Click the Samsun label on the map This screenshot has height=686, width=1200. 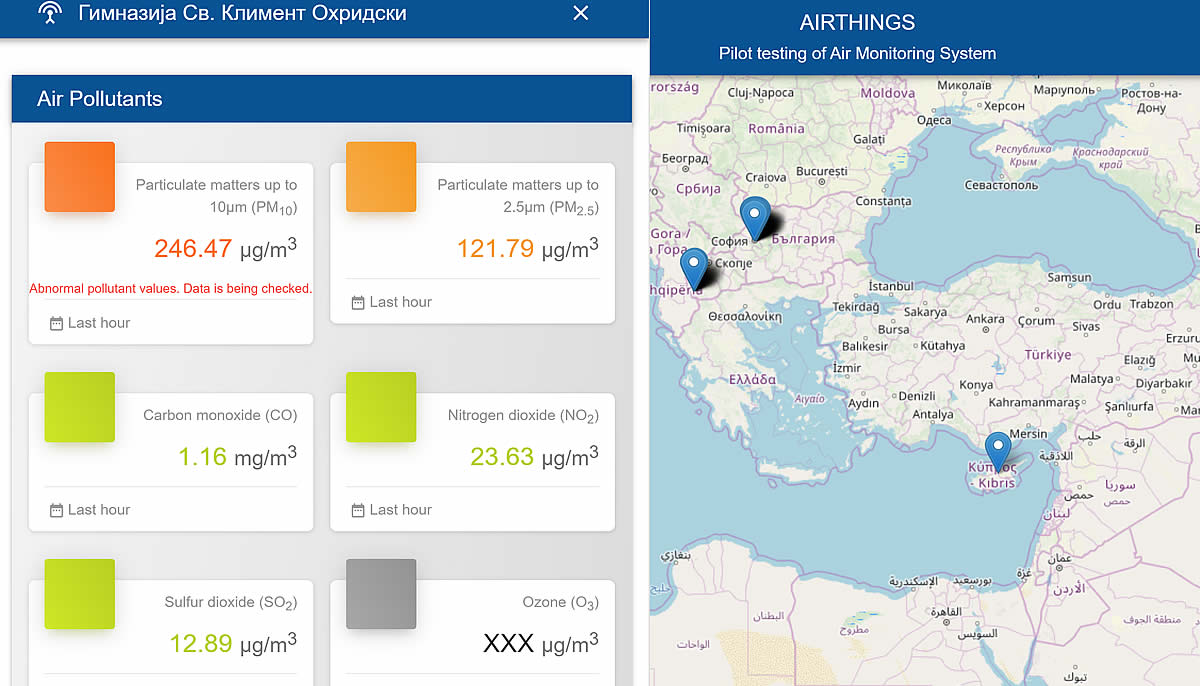(x=1069, y=277)
